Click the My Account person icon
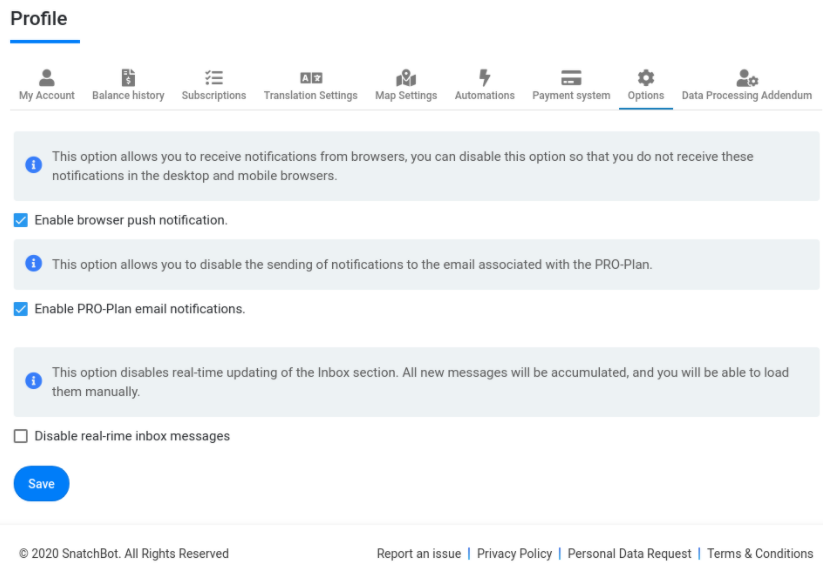The image size is (823, 566). [47, 78]
